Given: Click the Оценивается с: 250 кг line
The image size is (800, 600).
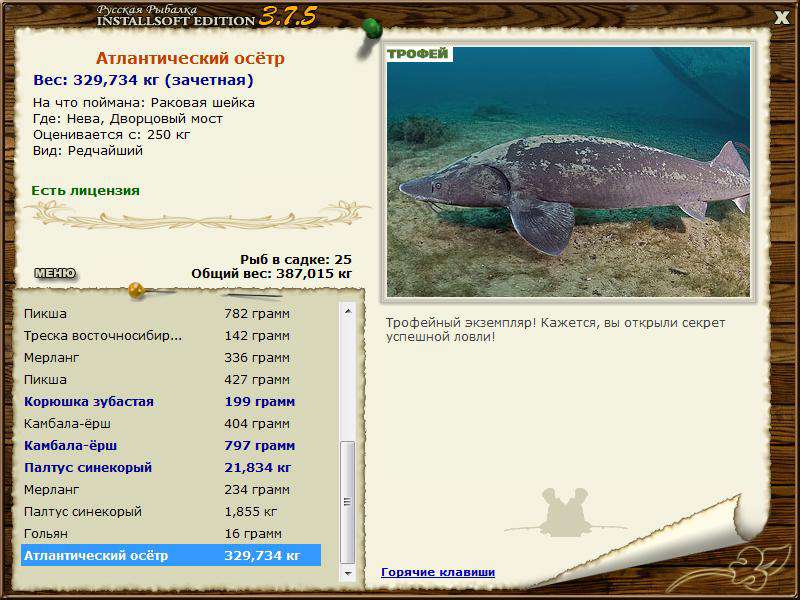Looking at the screenshot, I should tap(112, 135).
